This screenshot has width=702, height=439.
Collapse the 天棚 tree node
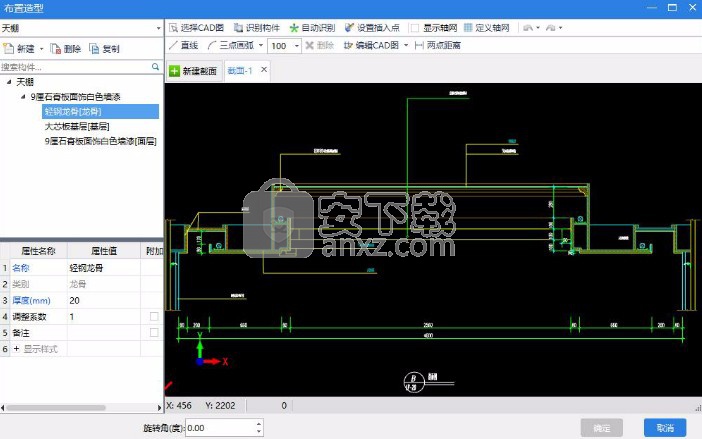pyautogui.click(x=9, y=82)
